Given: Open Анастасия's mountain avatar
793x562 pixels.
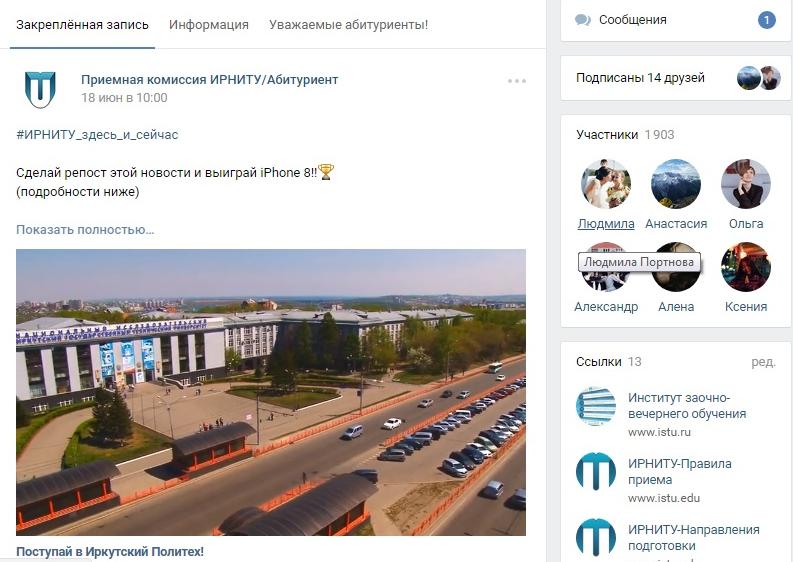Looking at the screenshot, I should click(x=676, y=184).
